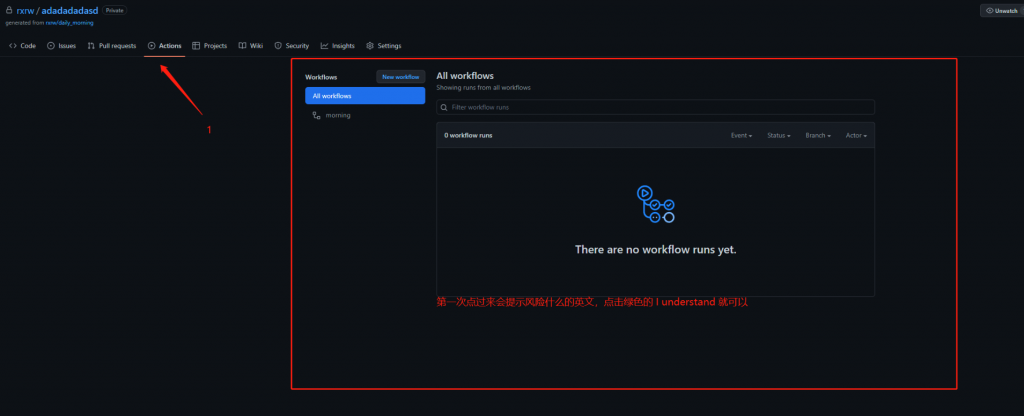Image resolution: width=1024 pixels, height=416 pixels.
Task: Click the Code angle-brackets icon
Action: click(12, 46)
